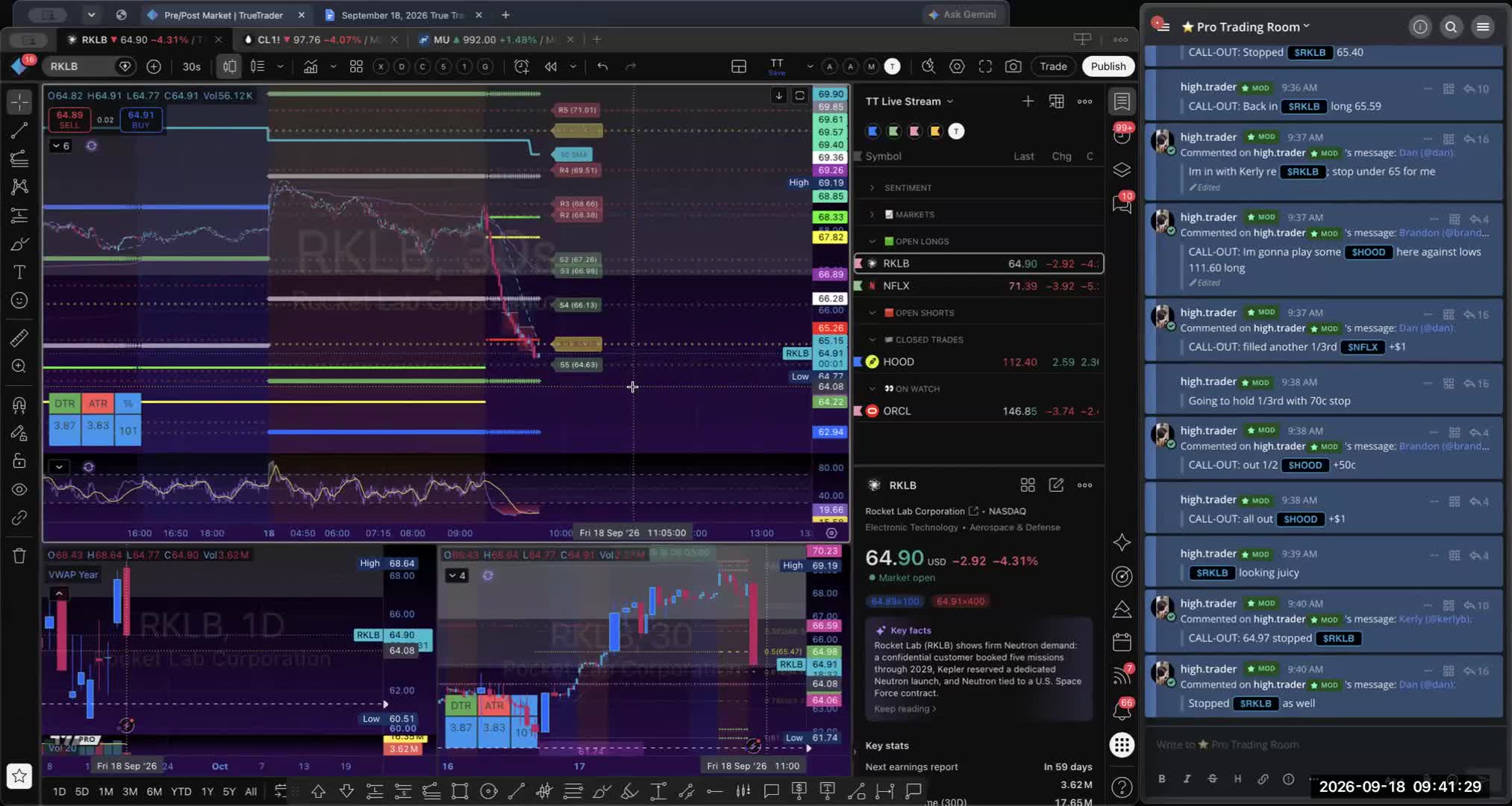The image size is (1512, 806).
Task: Open the help question mark icon
Action: [x=1122, y=787]
